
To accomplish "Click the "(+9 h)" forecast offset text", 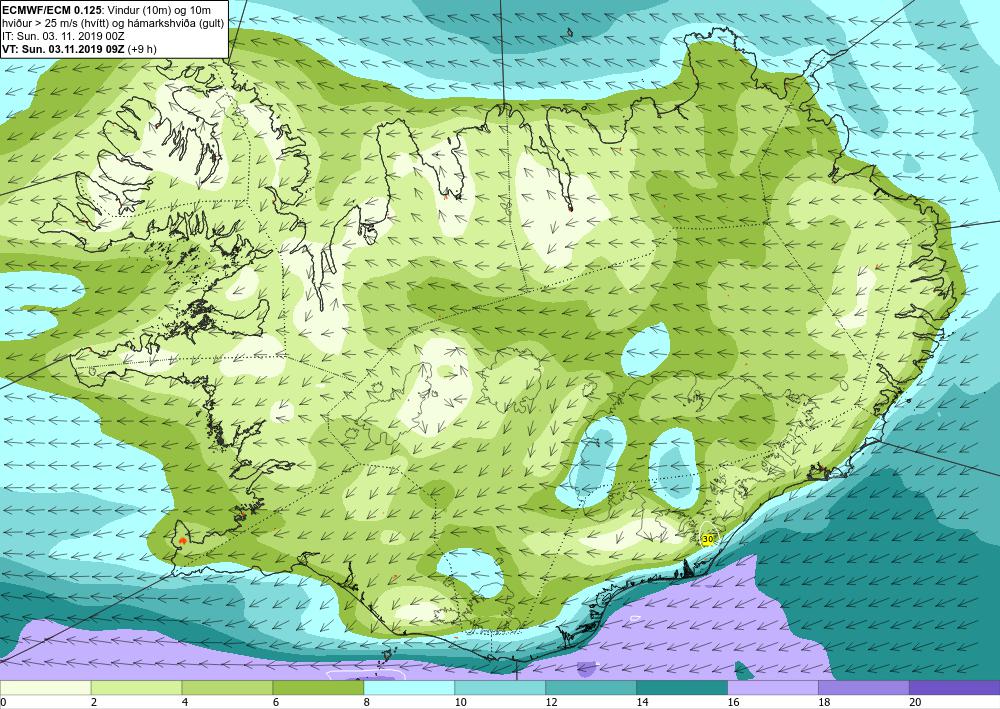I will click(x=142, y=49).
